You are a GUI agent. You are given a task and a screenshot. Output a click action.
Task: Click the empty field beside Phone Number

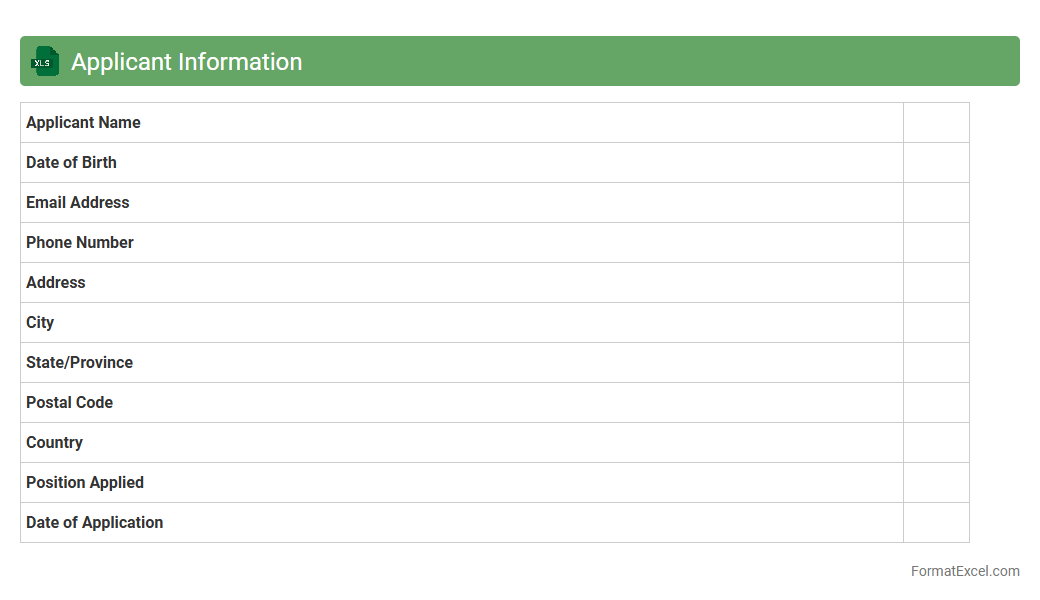(x=936, y=243)
